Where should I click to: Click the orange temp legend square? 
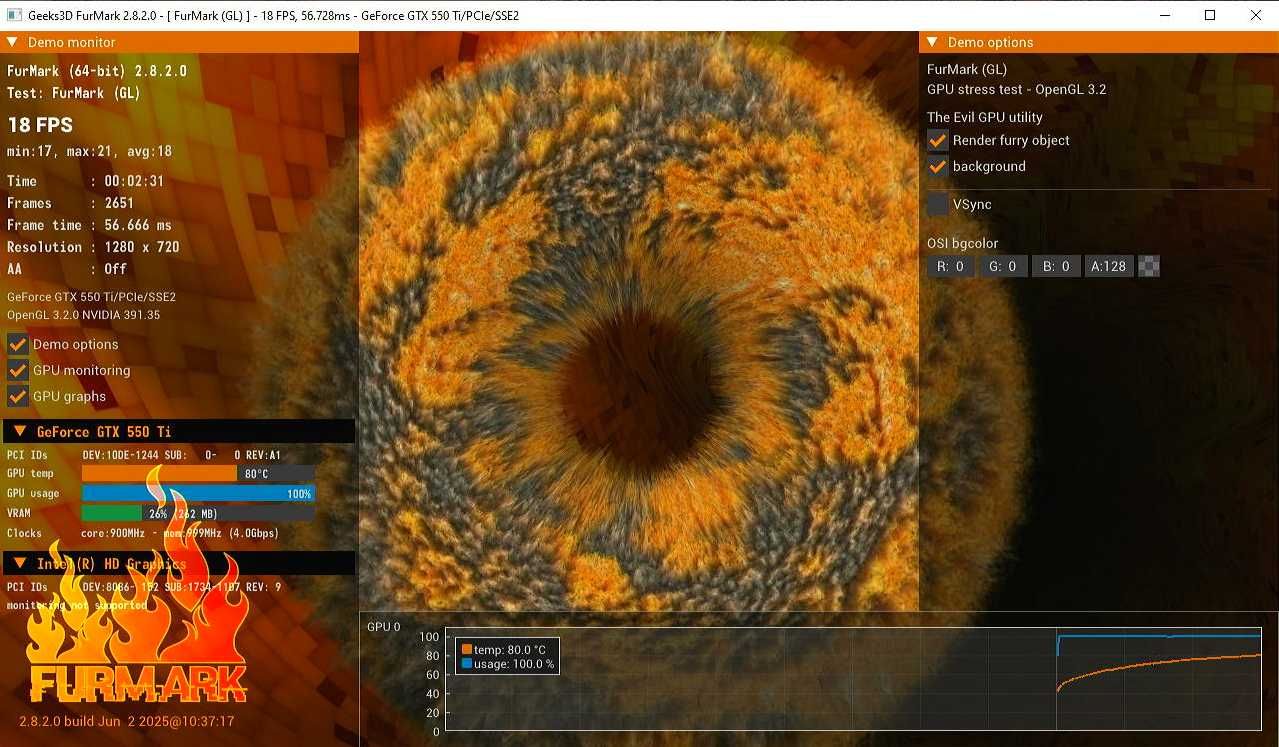coord(467,650)
